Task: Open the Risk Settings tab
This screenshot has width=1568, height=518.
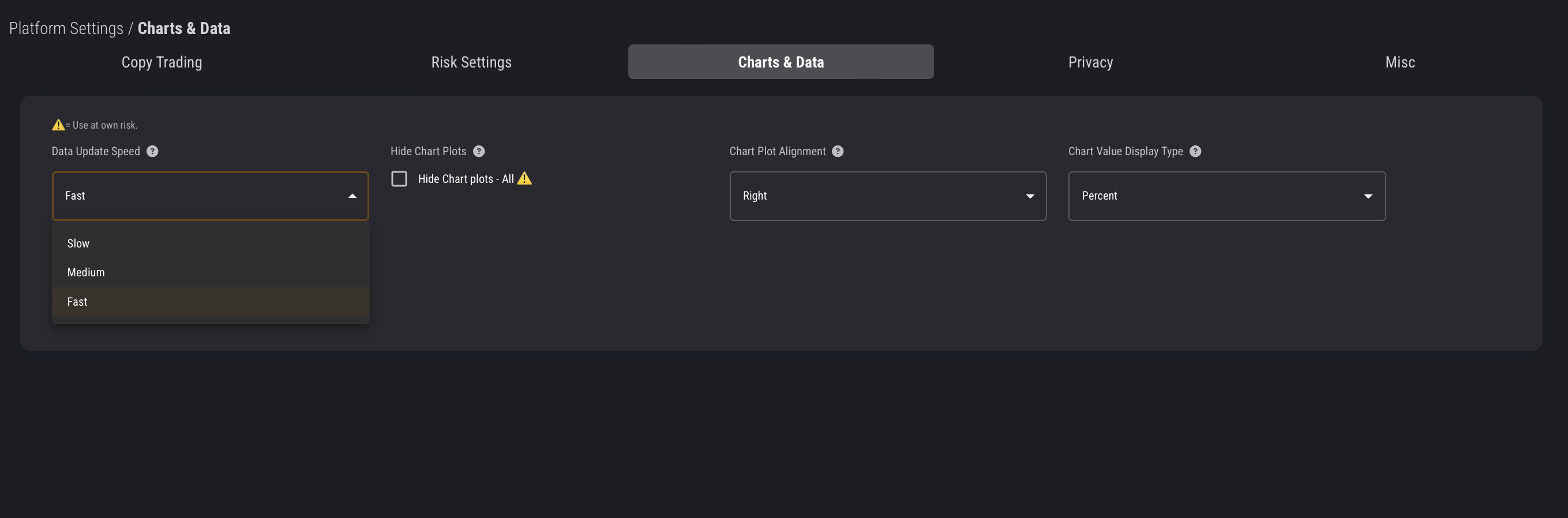Action: 471,62
